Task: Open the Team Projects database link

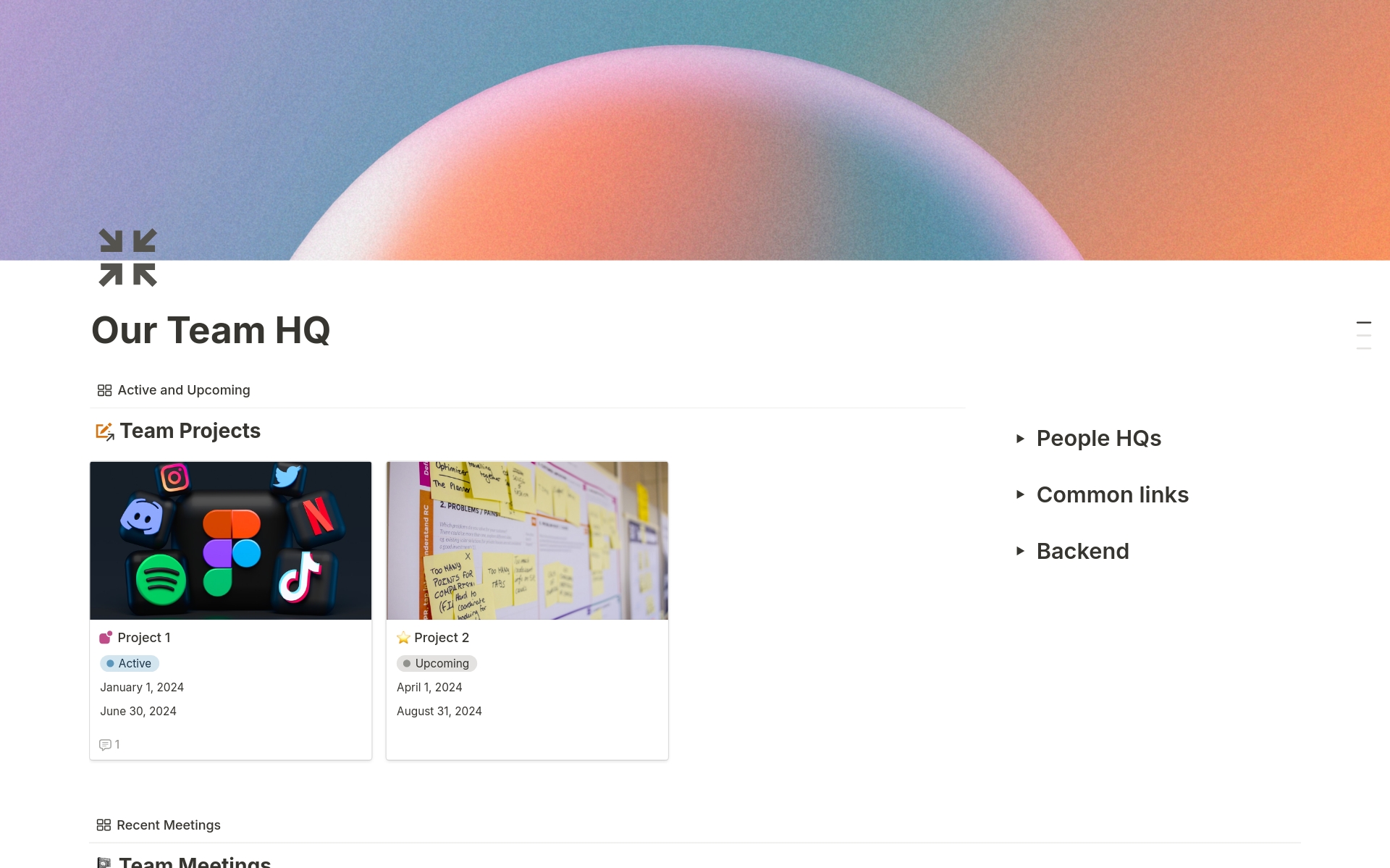Action: [x=190, y=431]
